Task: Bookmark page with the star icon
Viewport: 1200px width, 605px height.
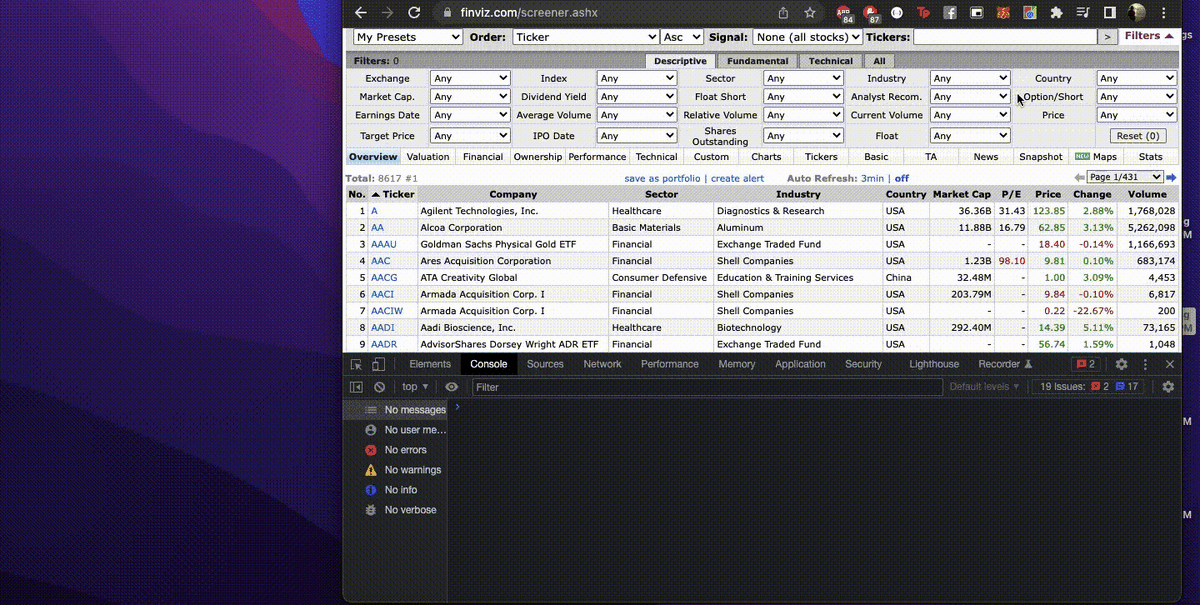Action: [810, 13]
